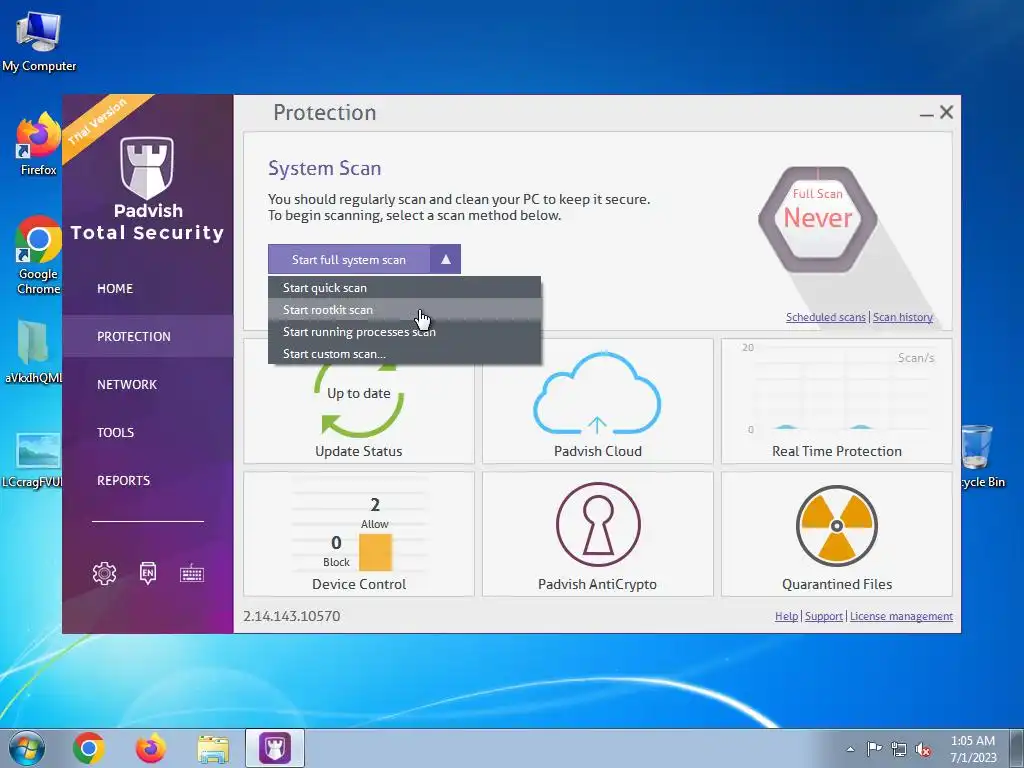
Task: Minimize the Padvish window
Action: [x=926, y=114]
